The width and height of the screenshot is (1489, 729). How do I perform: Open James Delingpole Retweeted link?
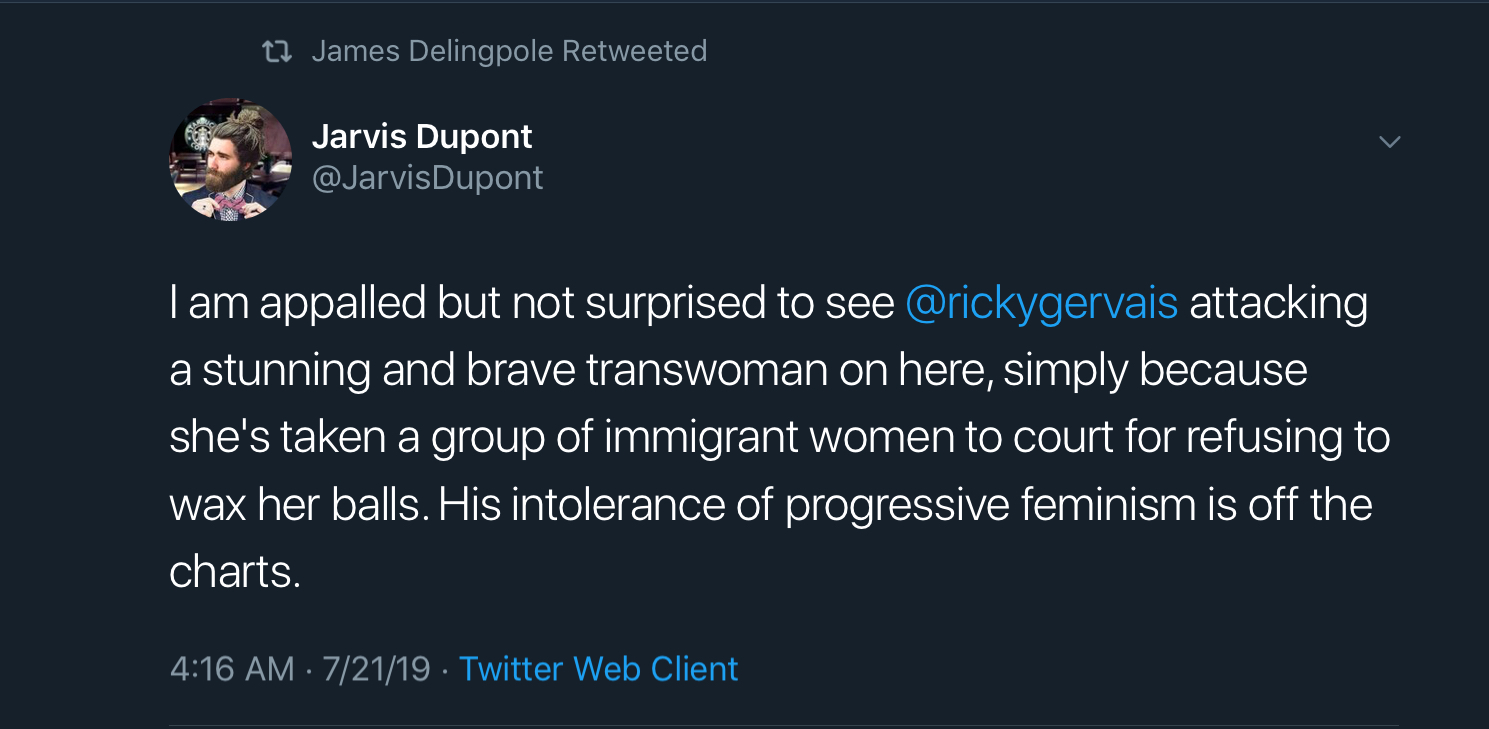point(509,51)
